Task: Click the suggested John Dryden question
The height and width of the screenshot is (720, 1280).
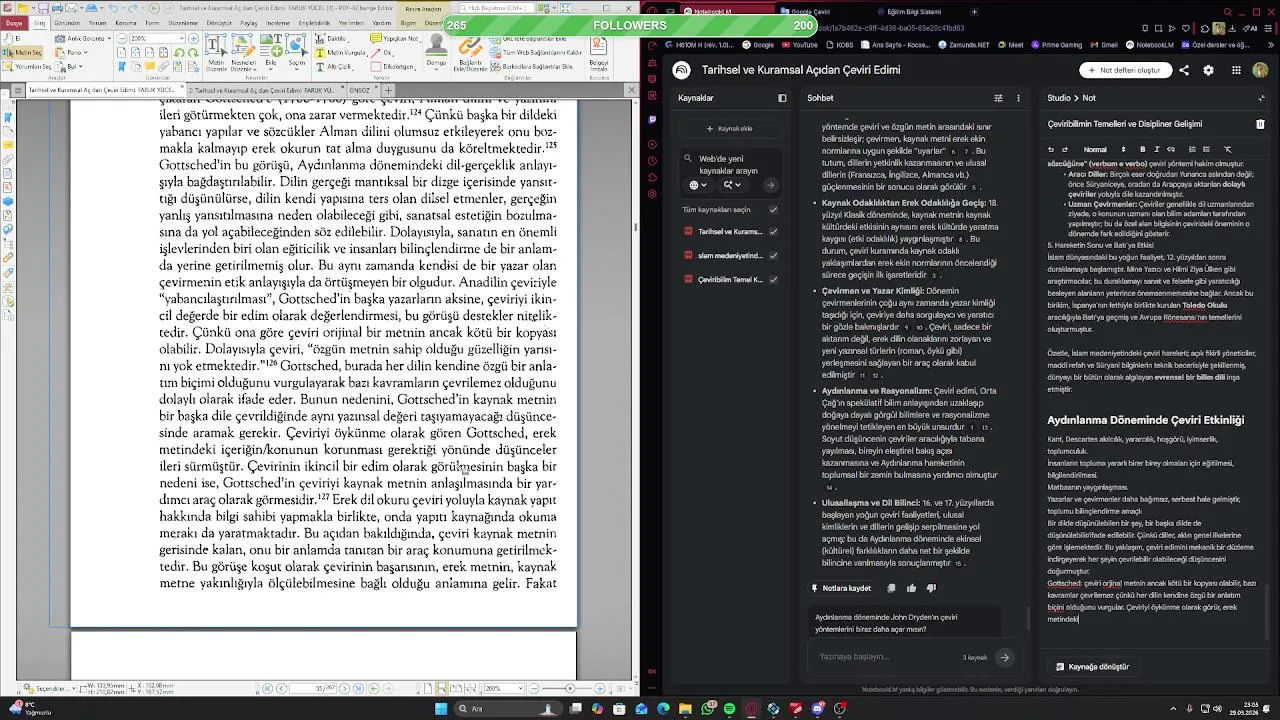Action: 904,623
